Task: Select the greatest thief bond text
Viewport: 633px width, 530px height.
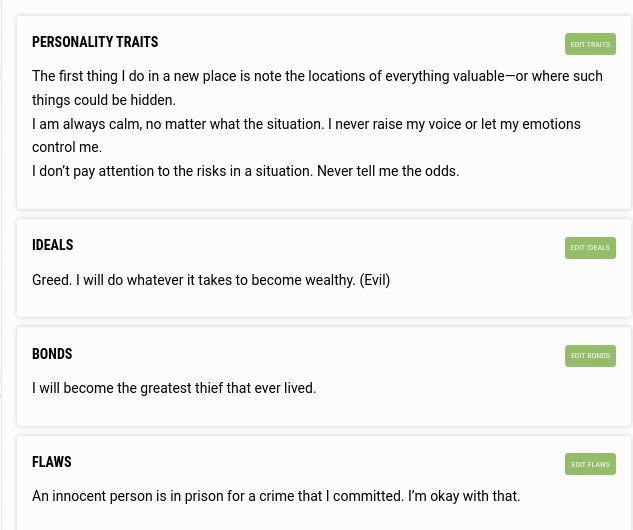Action: coord(174,388)
